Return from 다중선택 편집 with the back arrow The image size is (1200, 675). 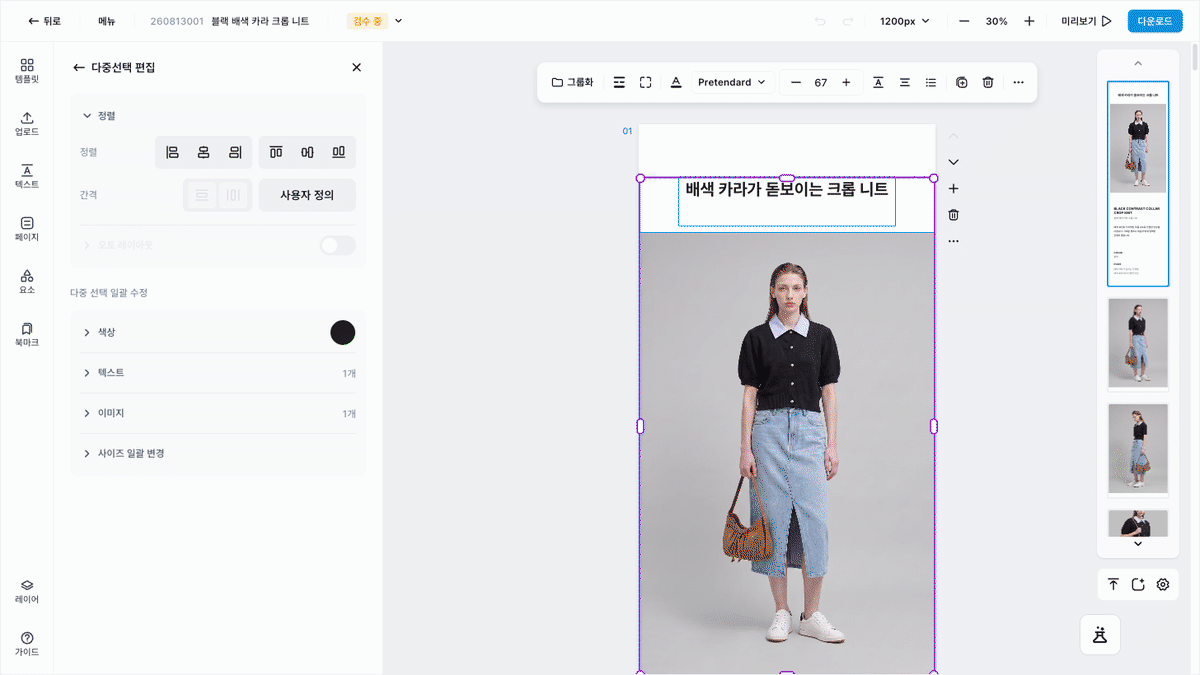pyautogui.click(x=79, y=67)
